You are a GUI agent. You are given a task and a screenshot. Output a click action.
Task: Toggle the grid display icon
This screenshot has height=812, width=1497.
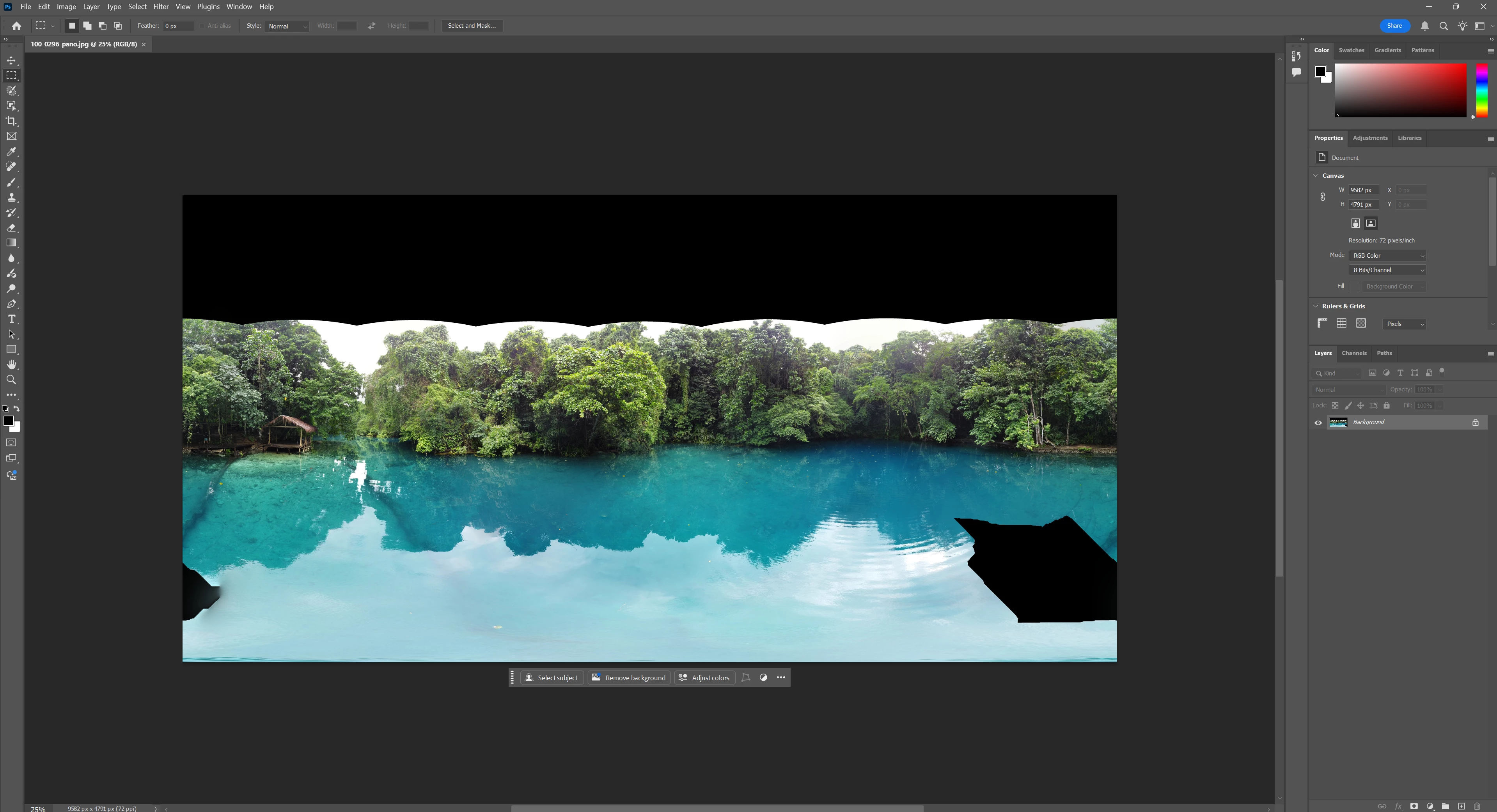click(1341, 324)
